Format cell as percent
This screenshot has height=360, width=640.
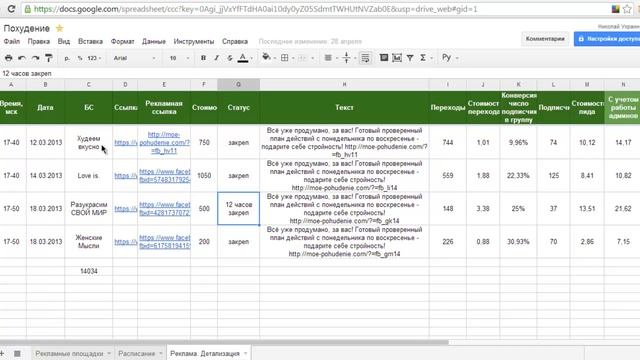(80, 58)
